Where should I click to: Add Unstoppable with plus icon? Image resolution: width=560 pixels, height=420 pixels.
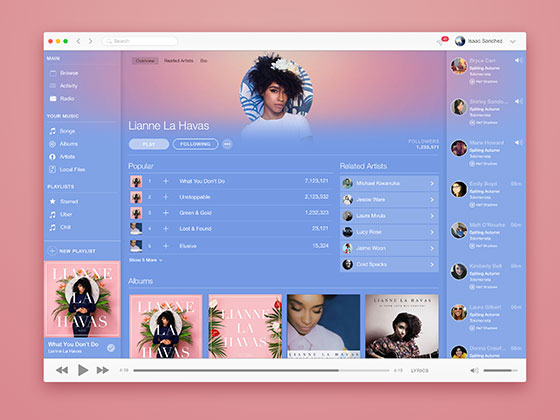point(166,197)
